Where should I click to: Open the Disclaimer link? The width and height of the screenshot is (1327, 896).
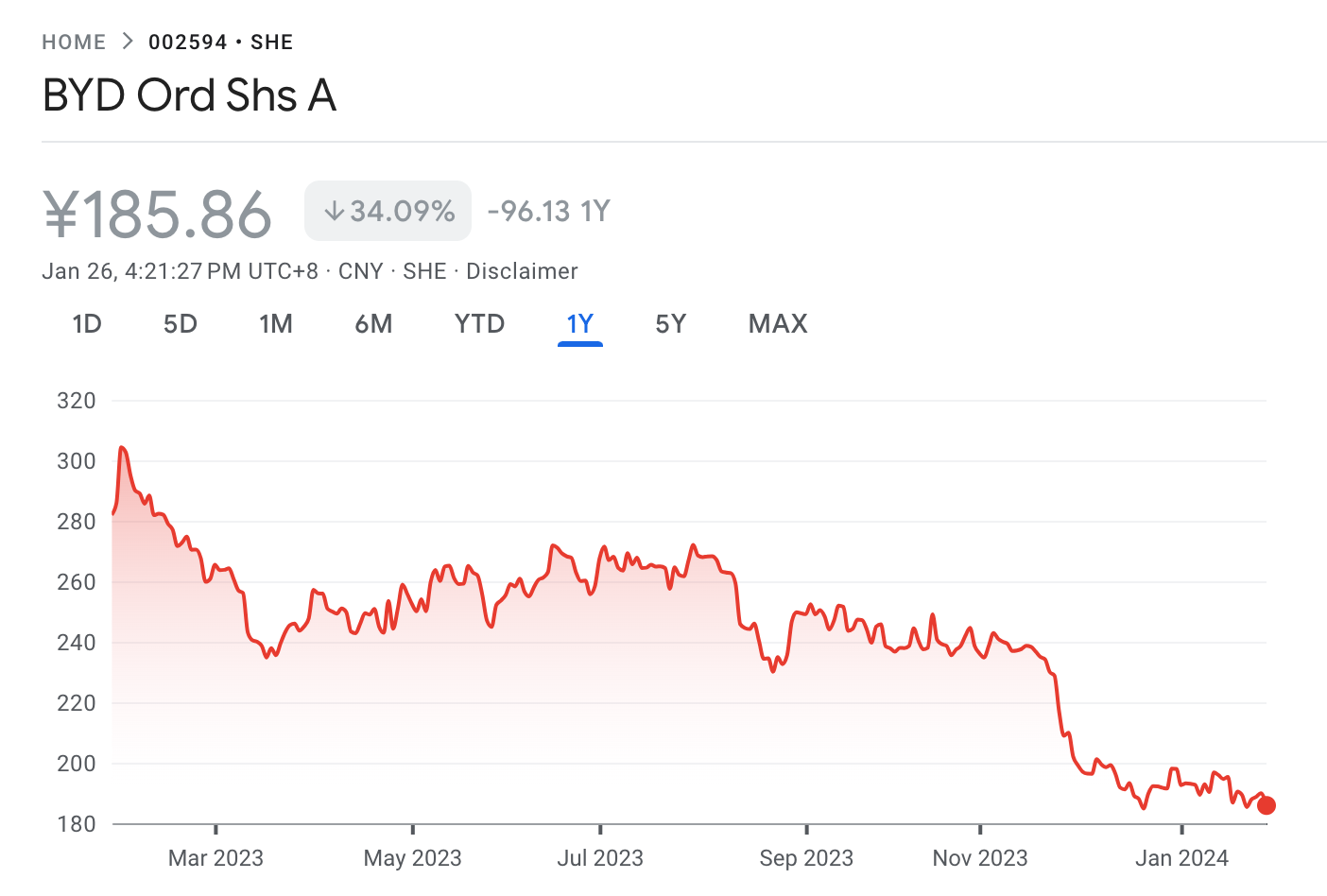(522, 271)
